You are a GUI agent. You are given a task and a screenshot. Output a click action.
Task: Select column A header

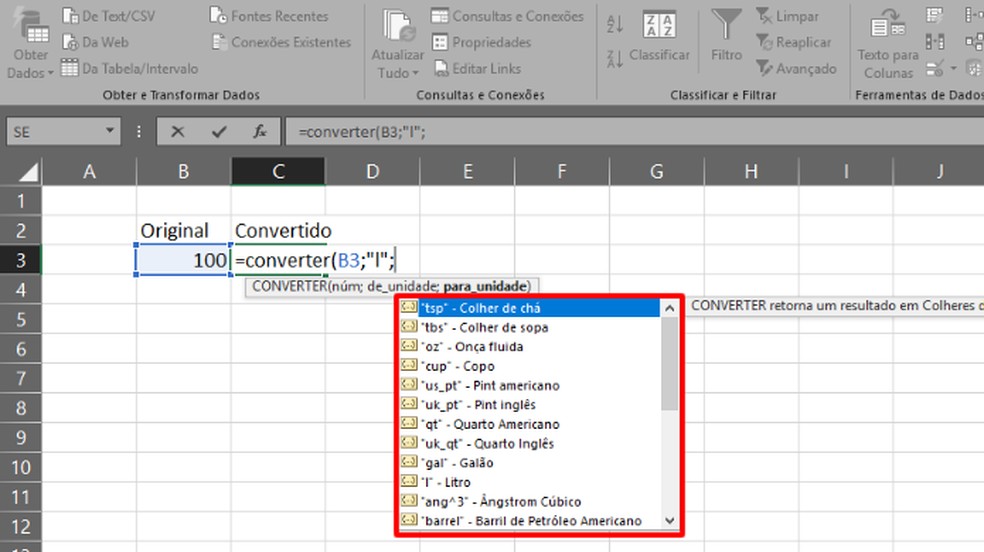(89, 171)
